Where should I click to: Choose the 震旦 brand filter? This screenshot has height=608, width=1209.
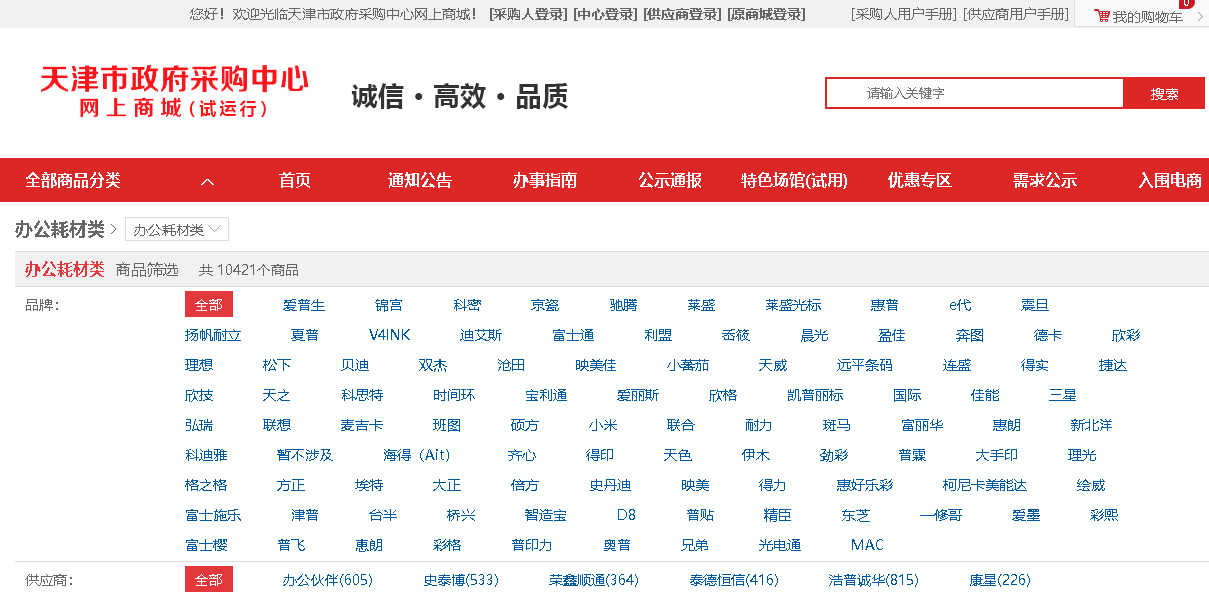click(x=1035, y=306)
